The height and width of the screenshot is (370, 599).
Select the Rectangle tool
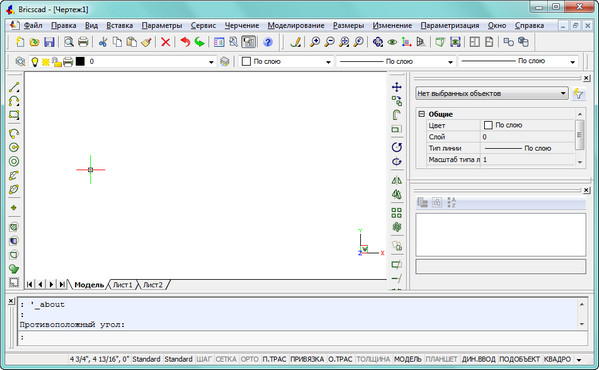[14, 115]
